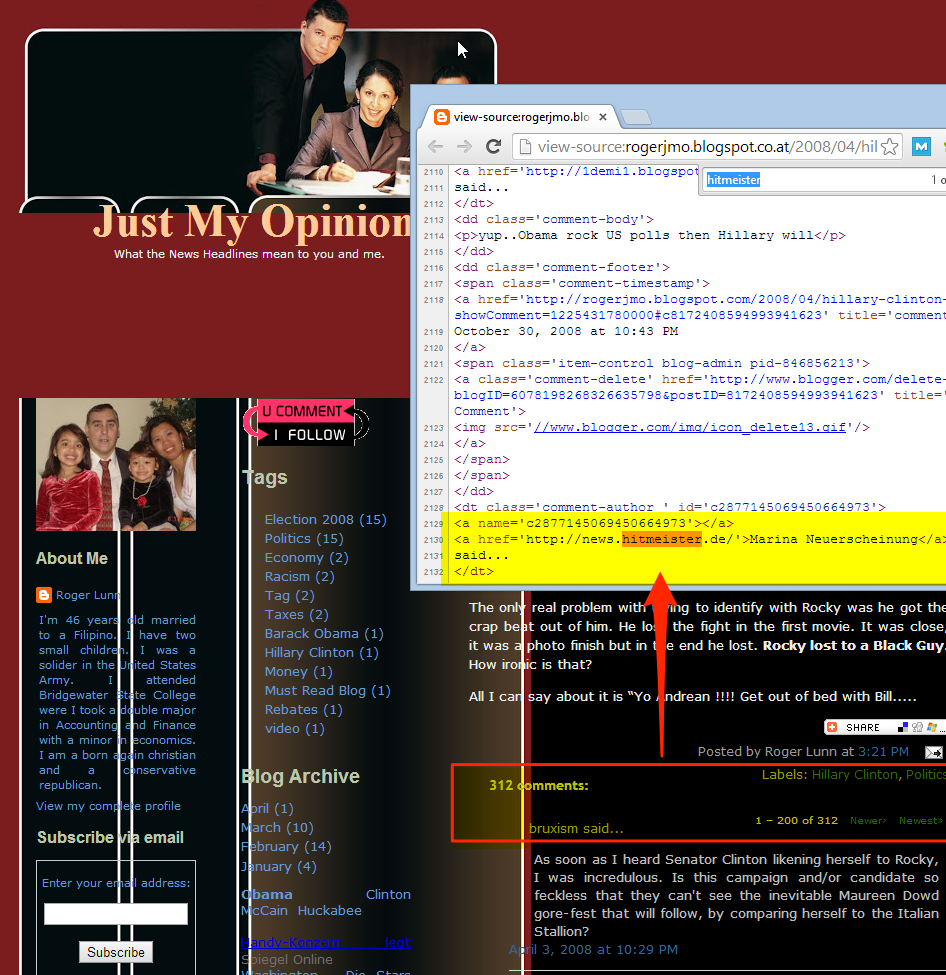Viewport: 946px width, 975px height.
Task: Open the Money tag
Action: [299, 672]
